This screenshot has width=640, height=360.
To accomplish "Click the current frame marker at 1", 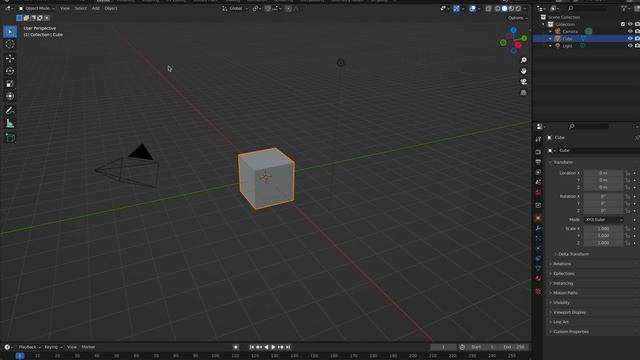I will coord(20,356).
